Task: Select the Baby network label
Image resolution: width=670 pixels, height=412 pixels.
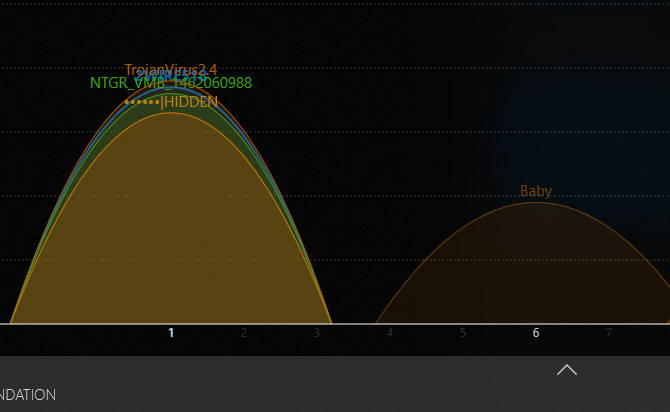Action: (536, 191)
